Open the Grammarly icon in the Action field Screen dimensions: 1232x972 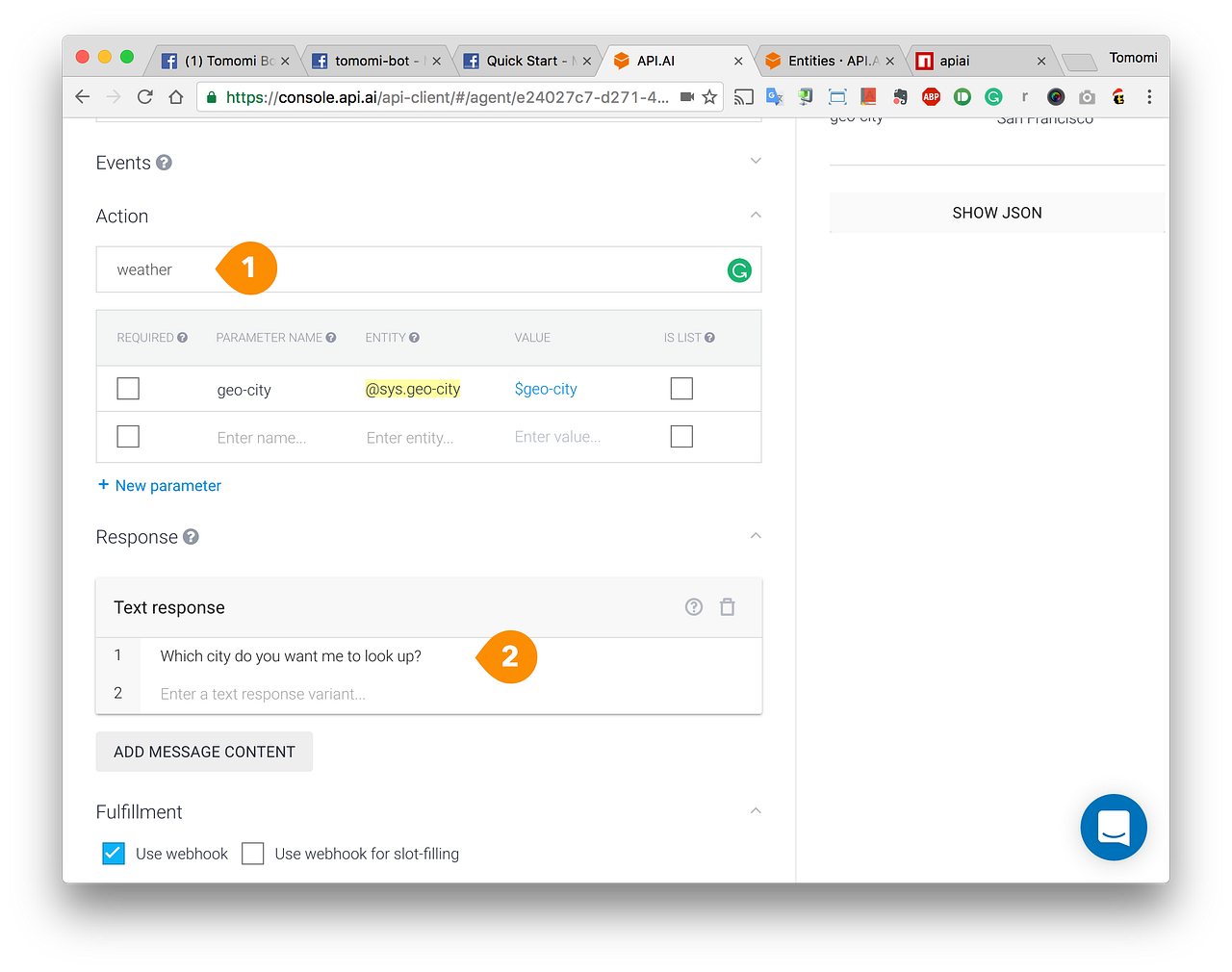(x=739, y=270)
